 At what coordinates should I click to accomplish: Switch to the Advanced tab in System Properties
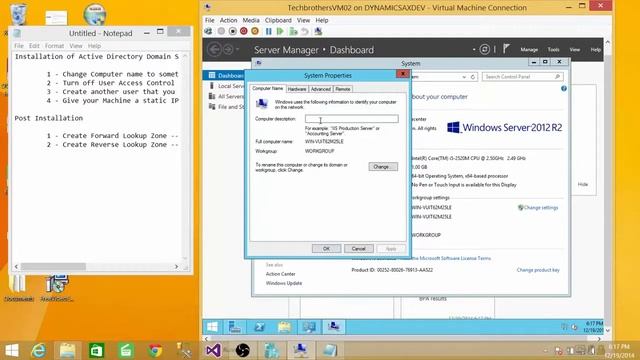point(320,89)
